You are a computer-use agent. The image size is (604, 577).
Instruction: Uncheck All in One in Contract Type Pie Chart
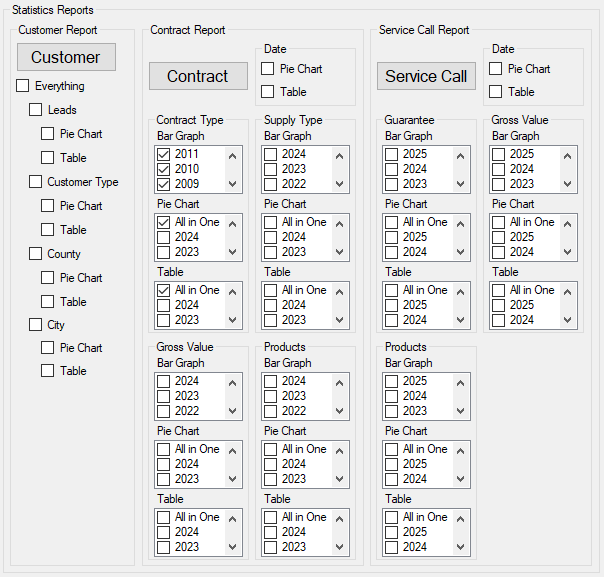pyautogui.click(x=164, y=222)
